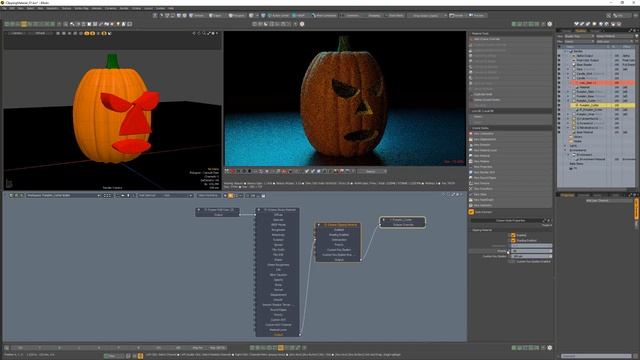Open the Custom Key dropdown field
640x360 pixels.
pos(531,256)
